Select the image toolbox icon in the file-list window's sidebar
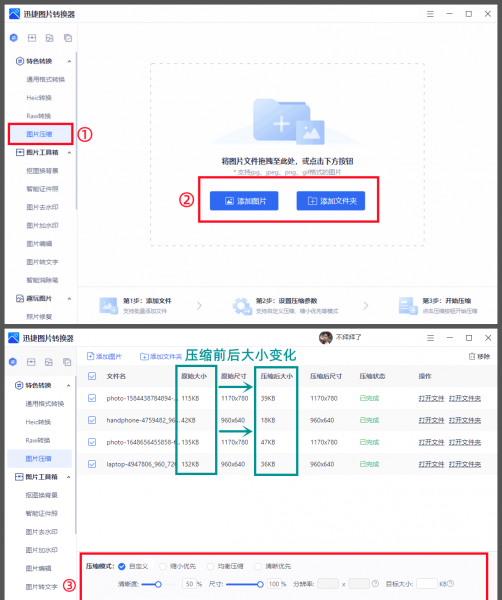Screen dimensions: 502x600 tap(31, 362)
